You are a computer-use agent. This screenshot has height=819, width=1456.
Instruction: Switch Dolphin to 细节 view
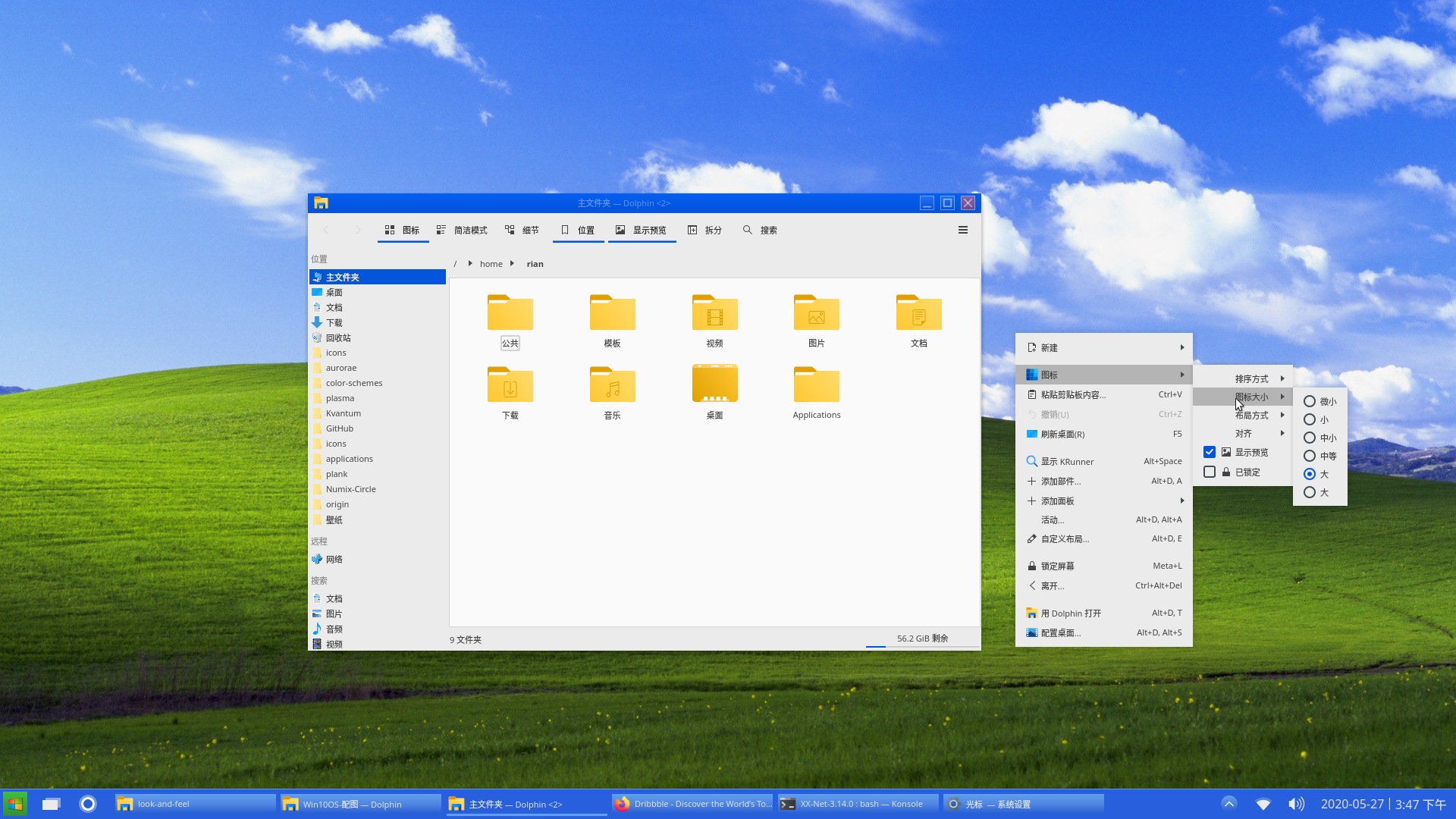tap(522, 230)
